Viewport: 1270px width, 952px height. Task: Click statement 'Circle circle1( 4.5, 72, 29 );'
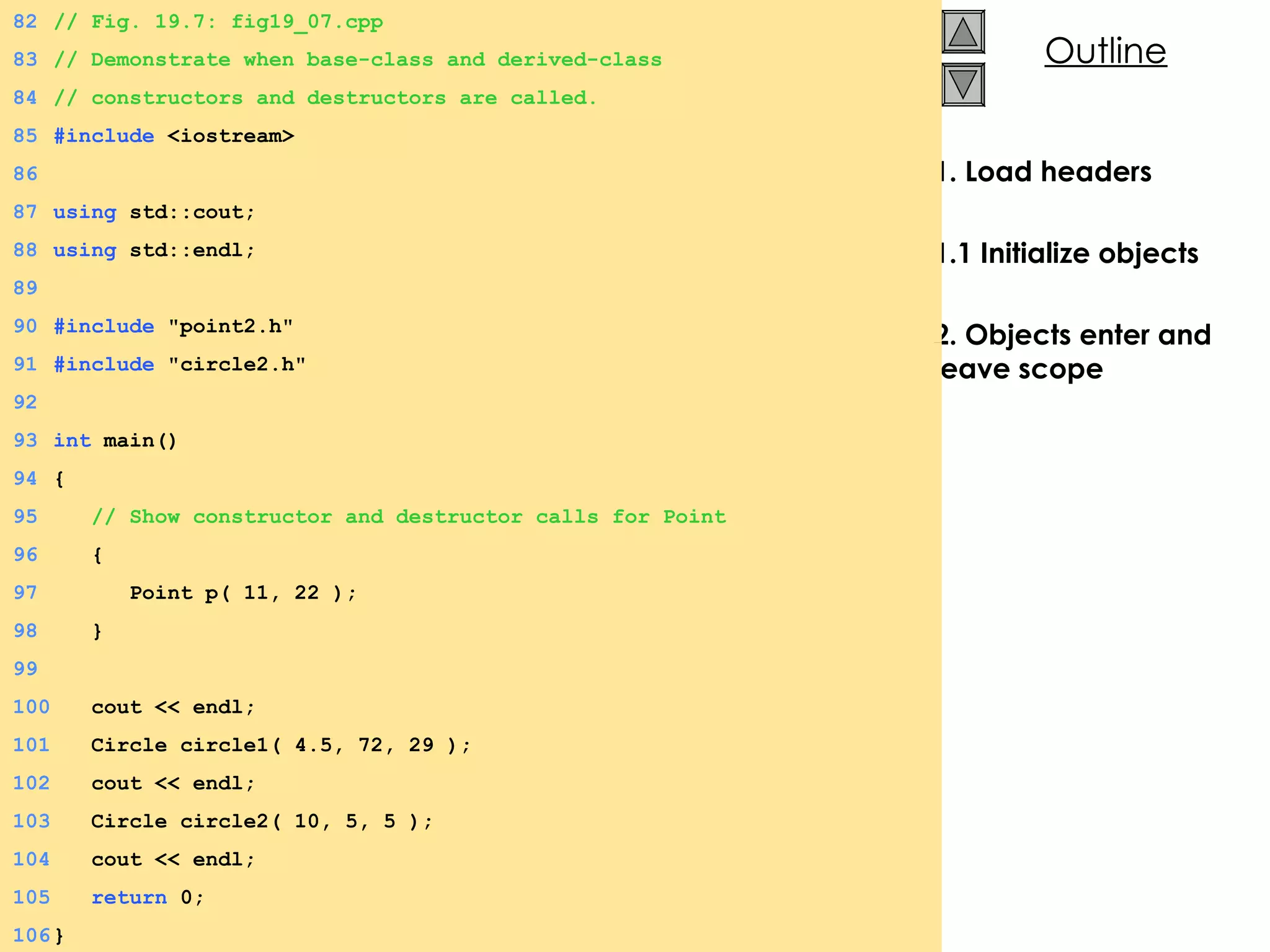pyautogui.click(x=281, y=745)
